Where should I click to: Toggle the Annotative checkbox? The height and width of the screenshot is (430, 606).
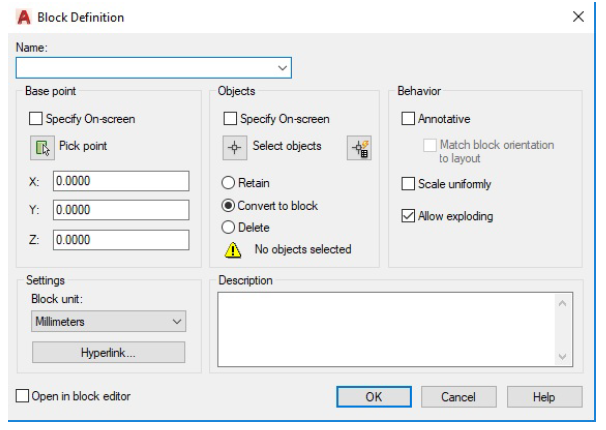point(408,119)
